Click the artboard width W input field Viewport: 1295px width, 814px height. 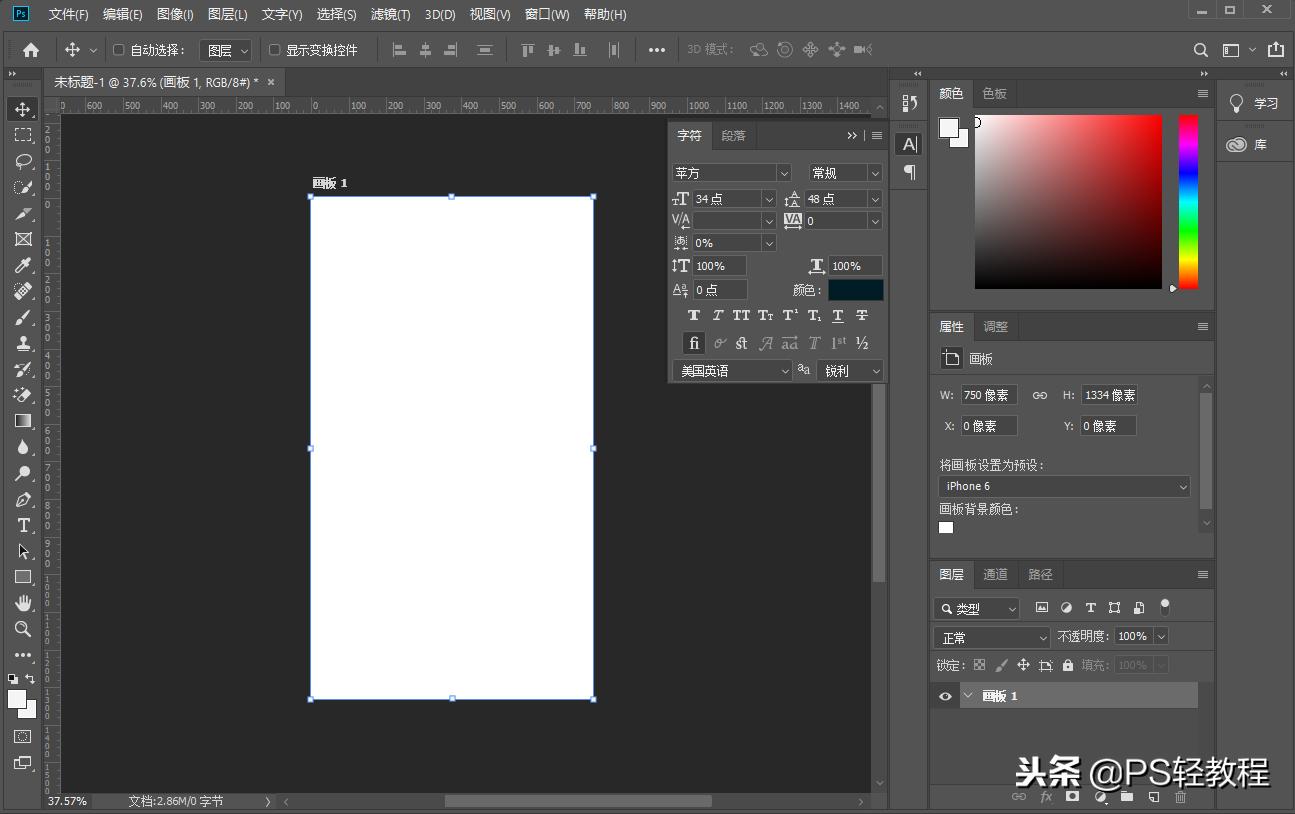pos(988,395)
